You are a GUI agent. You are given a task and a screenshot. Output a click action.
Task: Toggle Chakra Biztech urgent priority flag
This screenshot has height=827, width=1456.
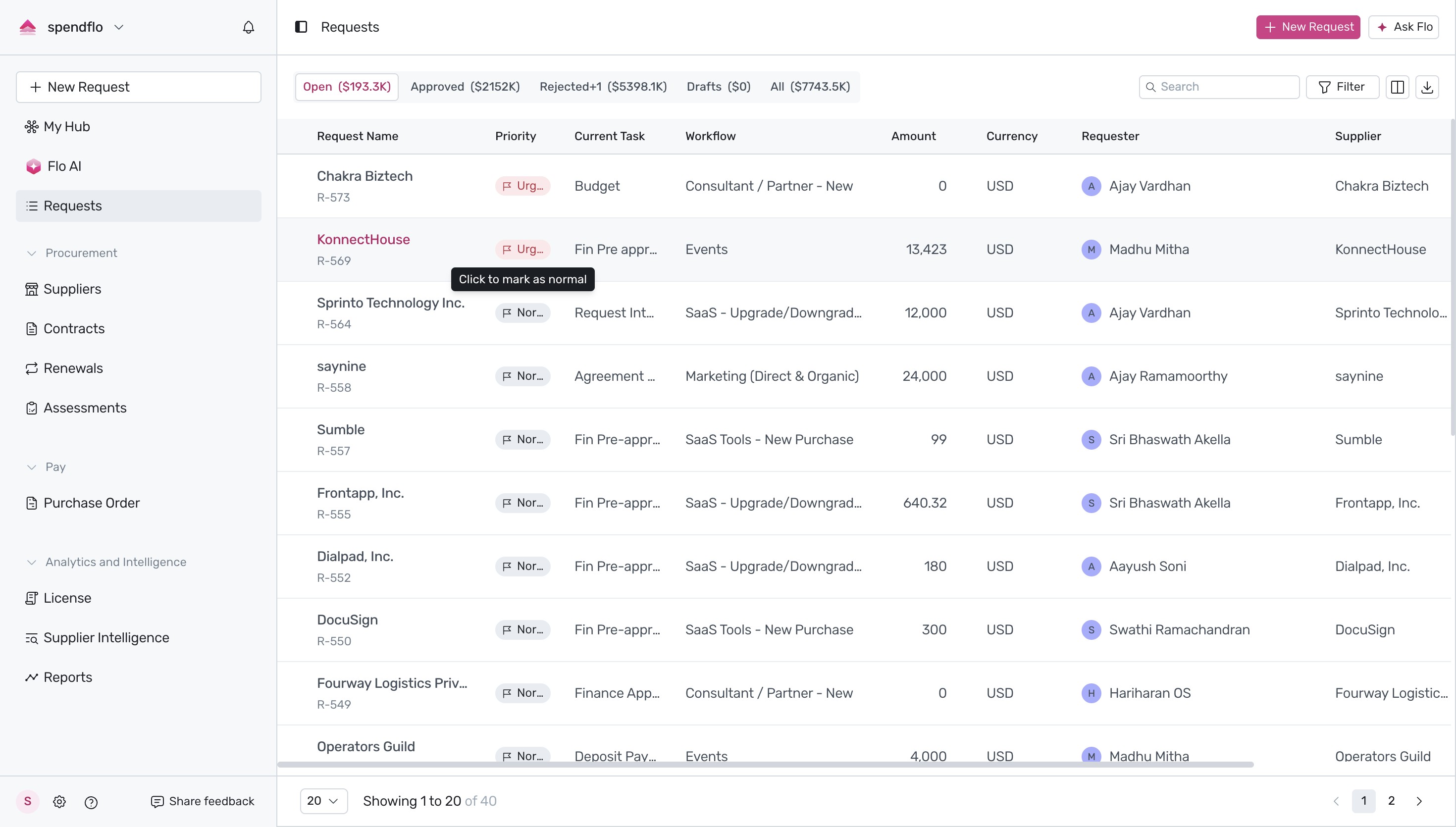[x=522, y=186]
